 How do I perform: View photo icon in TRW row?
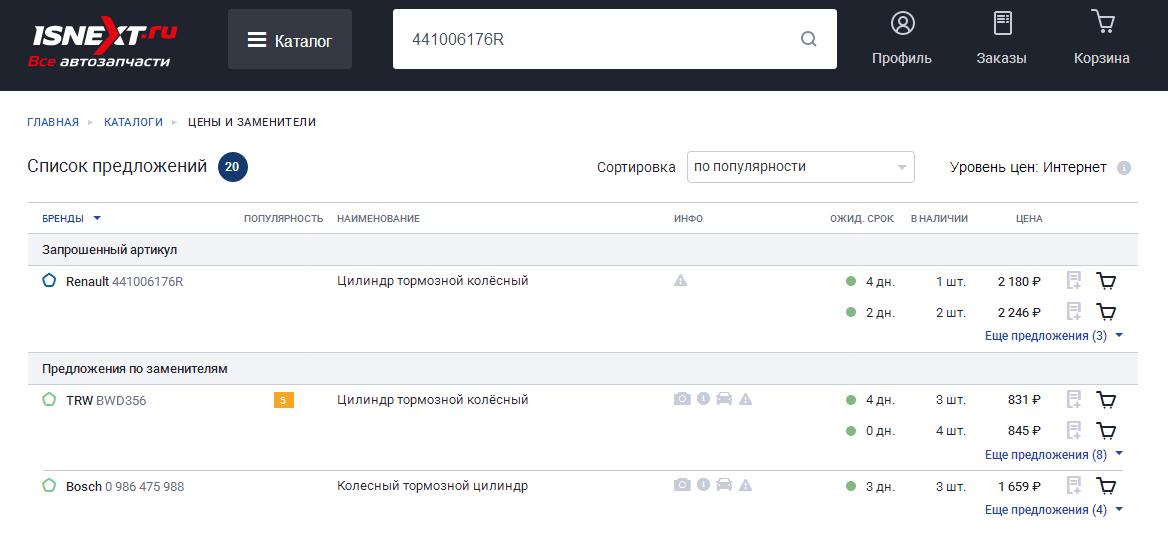682,399
